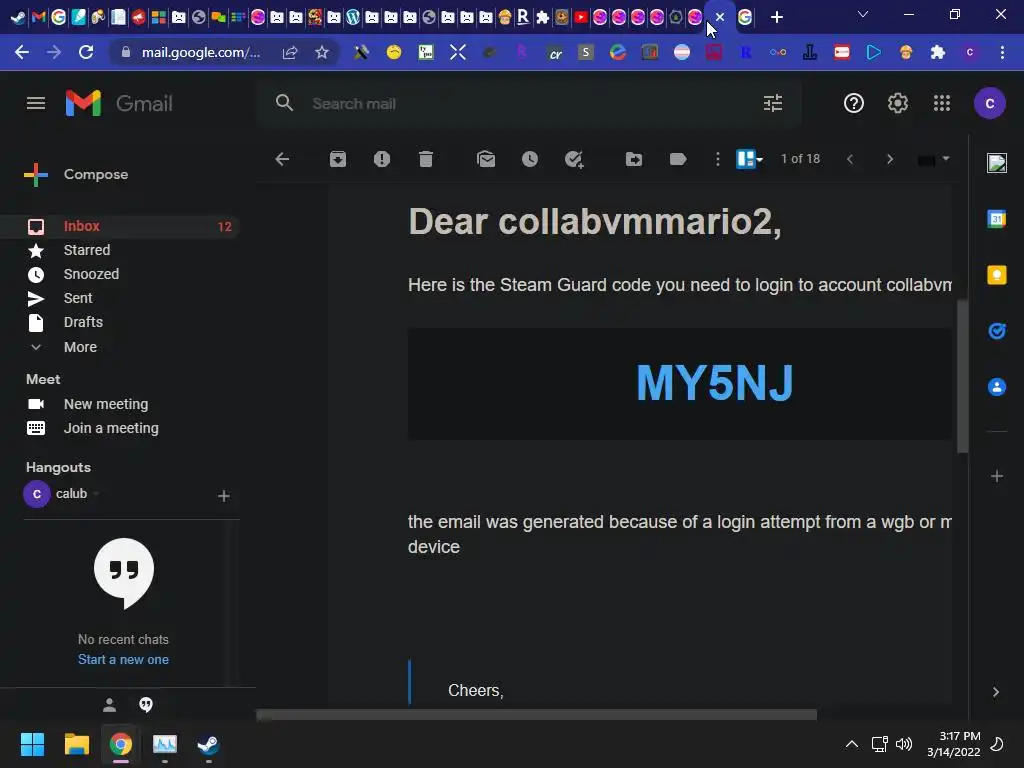Screen dimensions: 1024x768
Task: Get add-ons plus icon
Action: click(x=997, y=476)
